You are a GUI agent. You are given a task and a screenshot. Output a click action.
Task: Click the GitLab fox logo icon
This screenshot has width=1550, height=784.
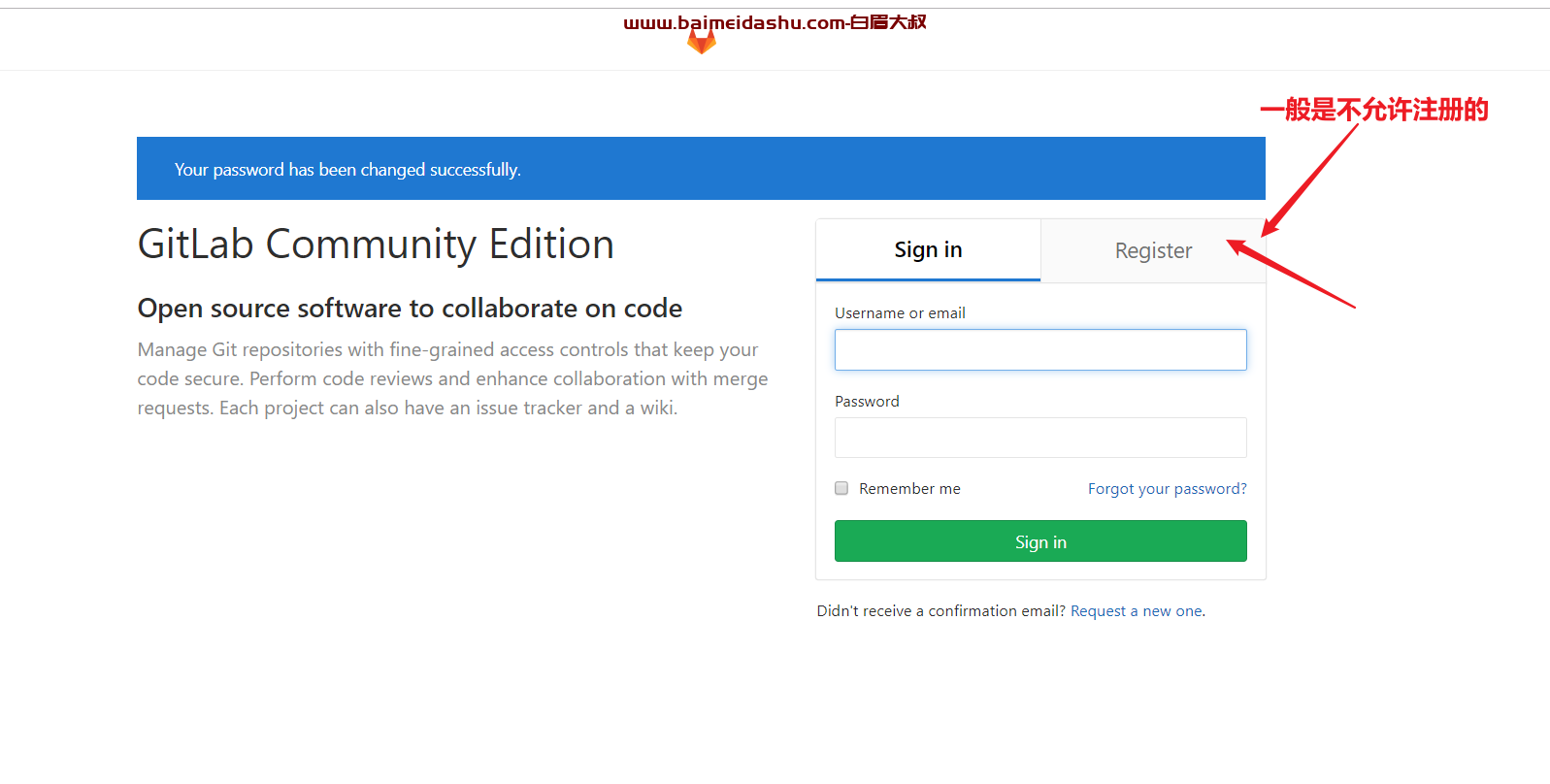coord(701,41)
